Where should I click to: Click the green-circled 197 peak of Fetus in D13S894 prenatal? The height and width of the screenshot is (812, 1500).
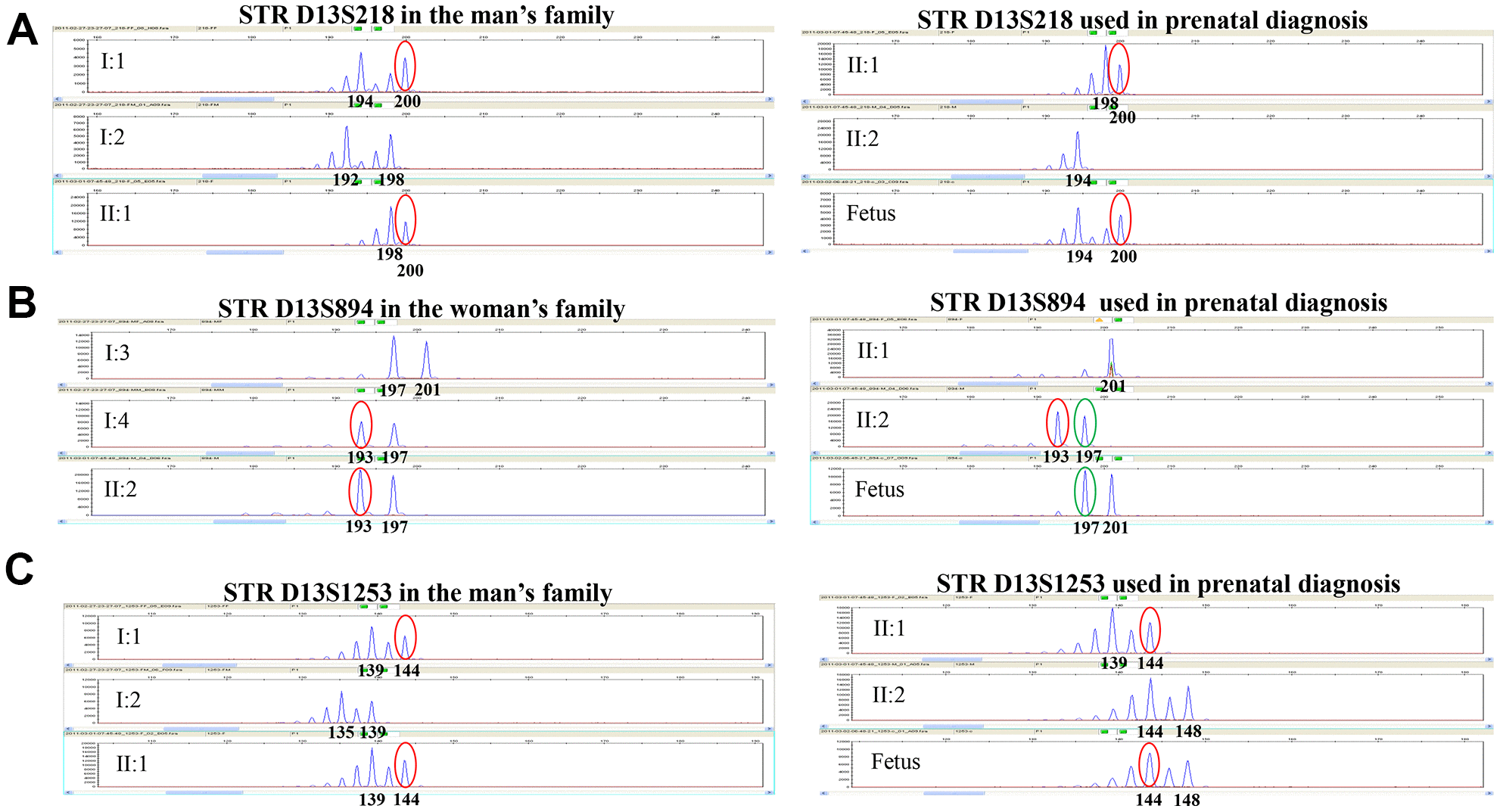coord(1085,492)
